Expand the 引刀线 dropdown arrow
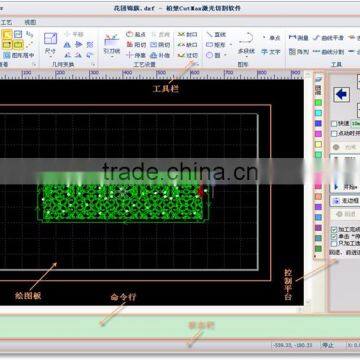 tap(111, 57)
